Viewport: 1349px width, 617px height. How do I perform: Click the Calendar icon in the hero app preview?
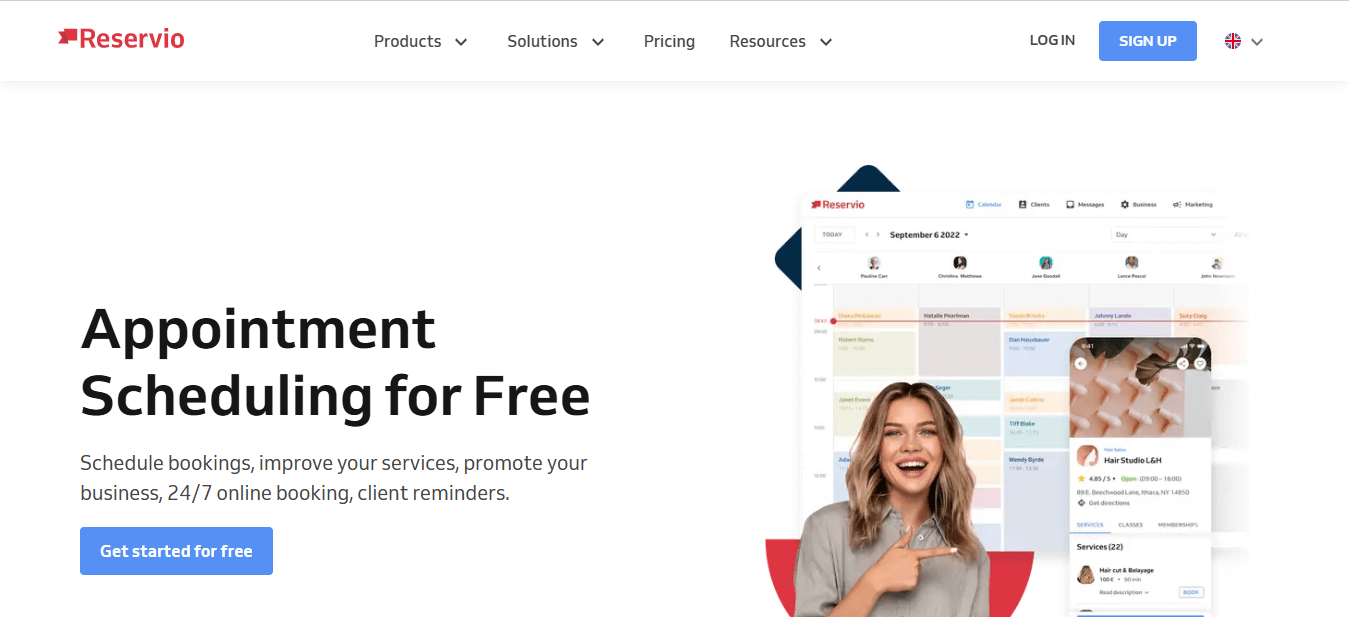970,204
